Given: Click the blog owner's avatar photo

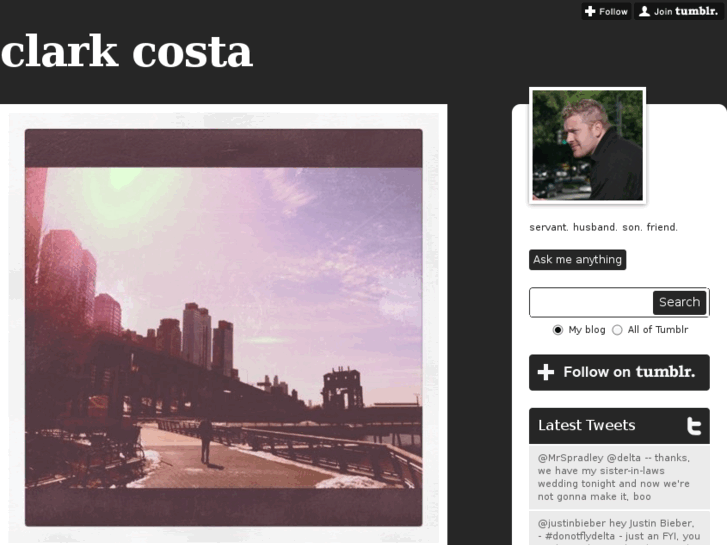Looking at the screenshot, I should click(587, 145).
